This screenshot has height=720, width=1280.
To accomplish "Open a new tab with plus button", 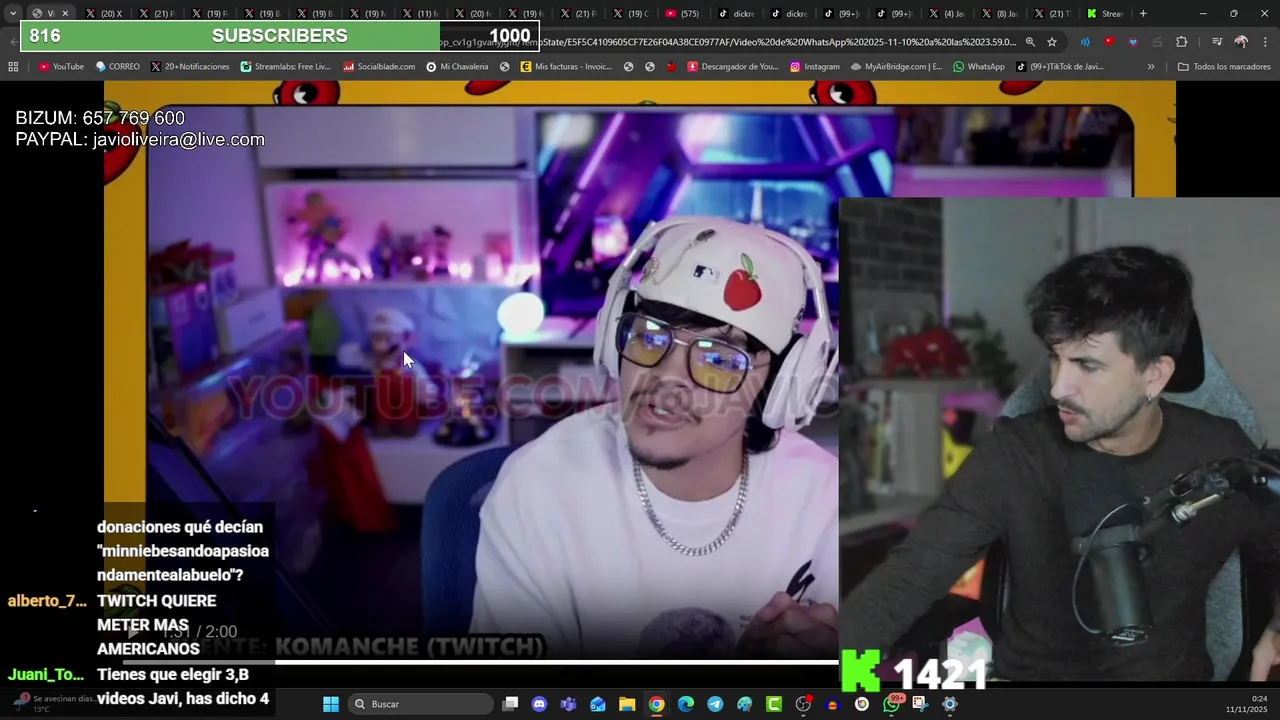I will click(1143, 14).
